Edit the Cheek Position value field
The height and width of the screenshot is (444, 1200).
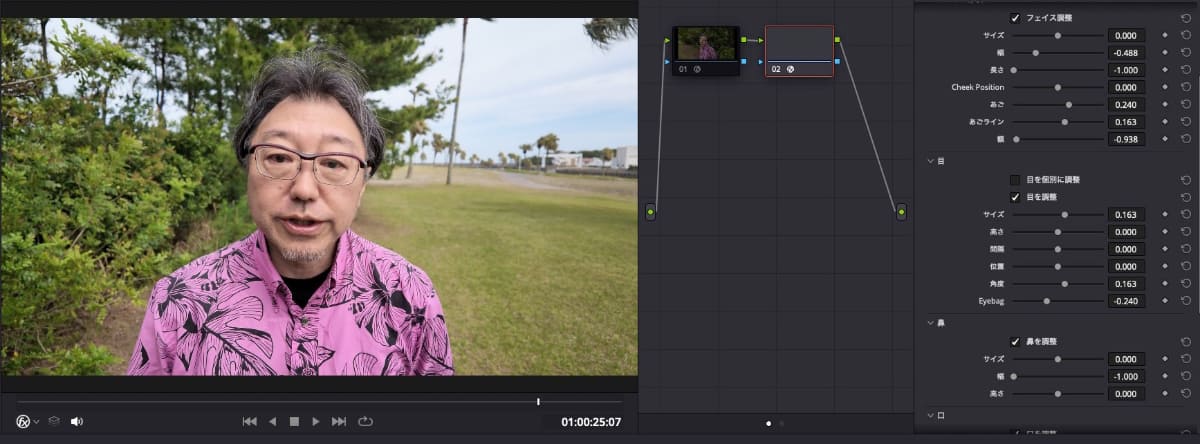[x=1126, y=87]
